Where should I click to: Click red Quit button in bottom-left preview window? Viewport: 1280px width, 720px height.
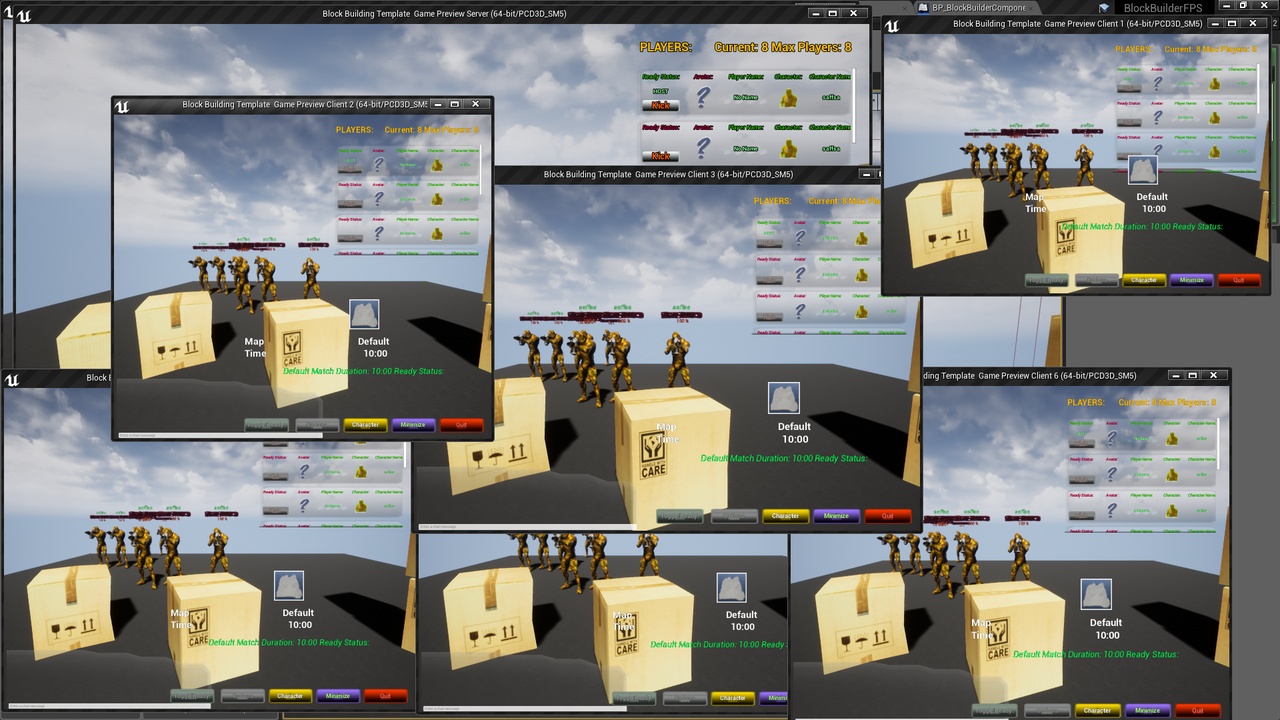click(386, 696)
